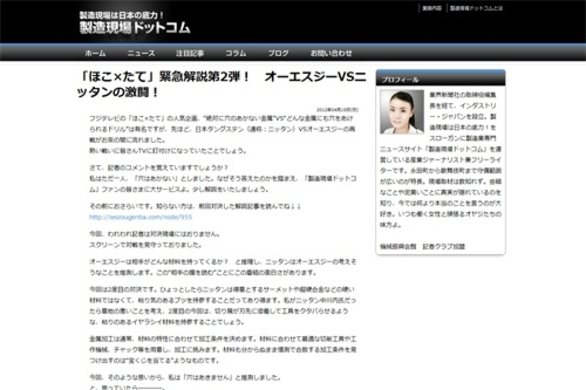The height and width of the screenshot is (390, 586).
Task: Click the 製造現場ドットコムとは header link
Action: (476, 8)
